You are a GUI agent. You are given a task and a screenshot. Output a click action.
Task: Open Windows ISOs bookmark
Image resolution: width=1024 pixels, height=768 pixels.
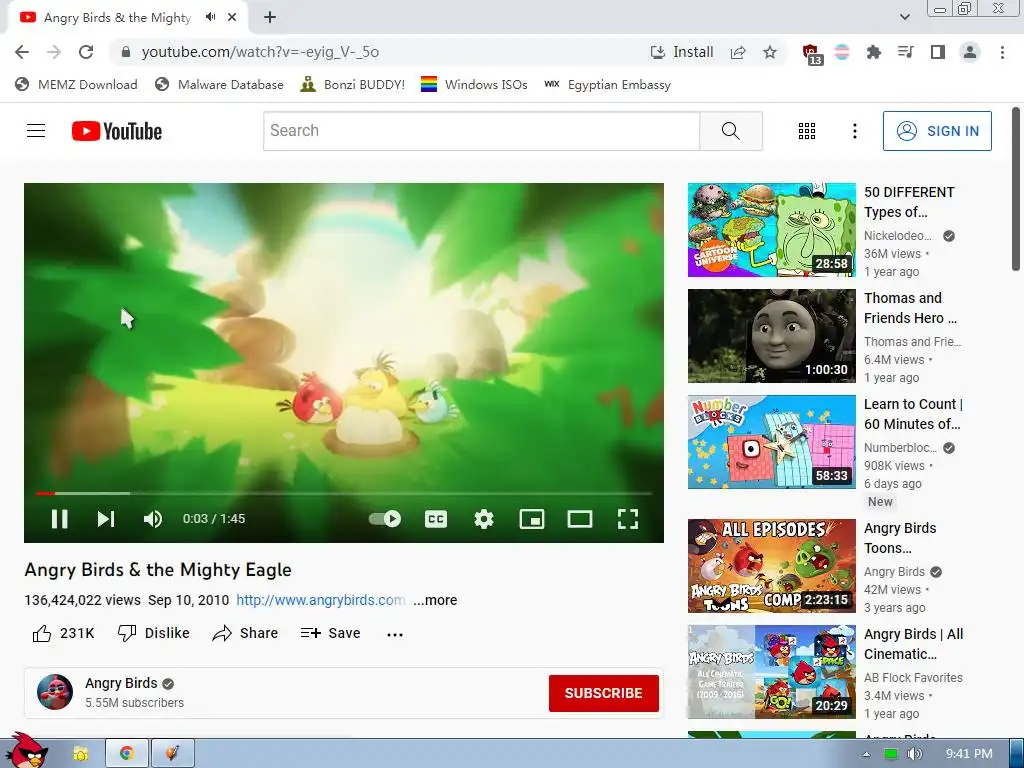pyautogui.click(x=474, y=84)
